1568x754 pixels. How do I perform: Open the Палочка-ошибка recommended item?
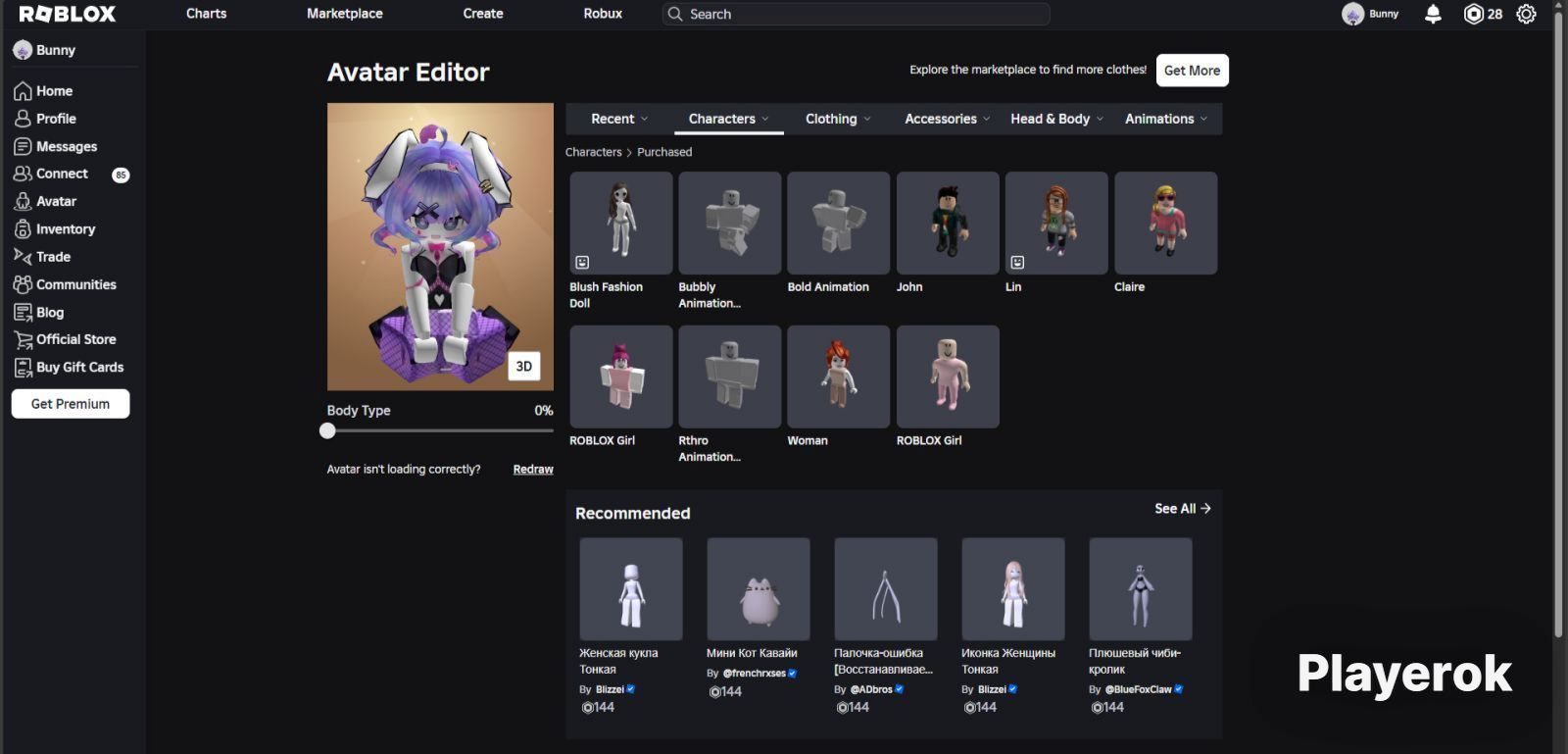(x=886, y=589)
